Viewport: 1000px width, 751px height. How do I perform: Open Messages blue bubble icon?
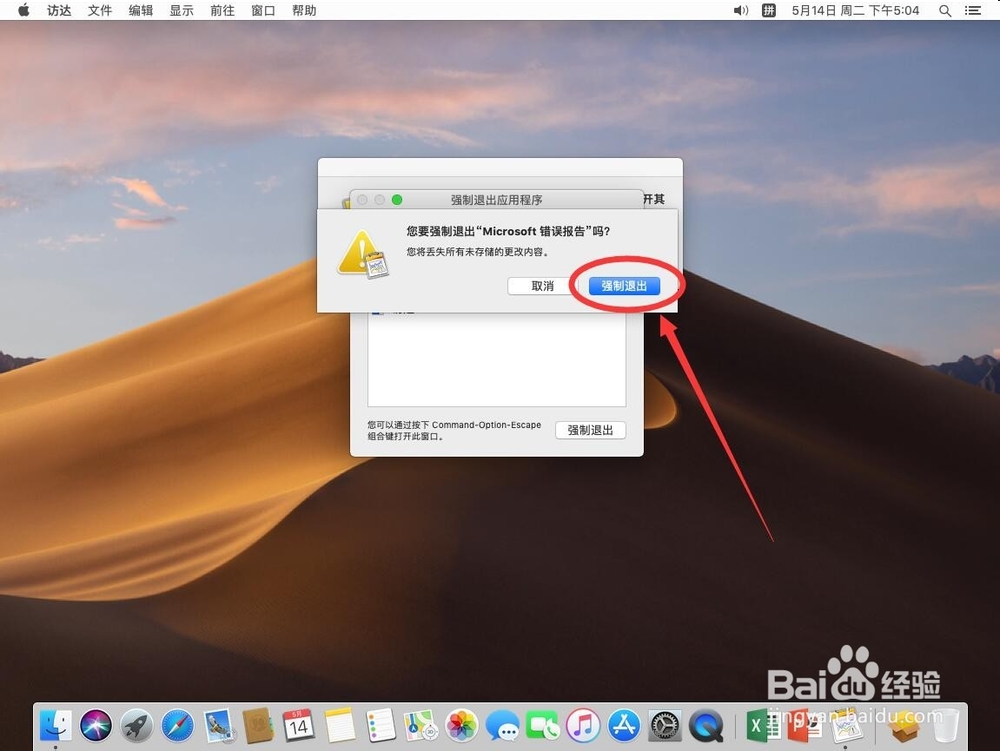502,725
